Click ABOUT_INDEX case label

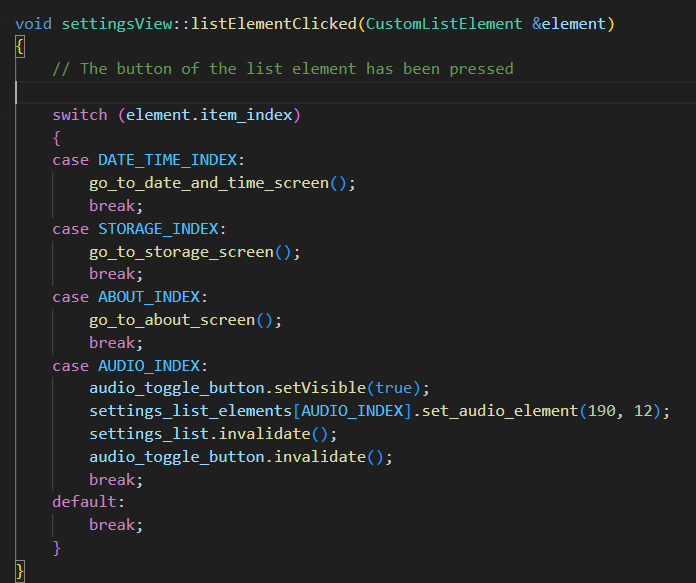click(149, 297)
